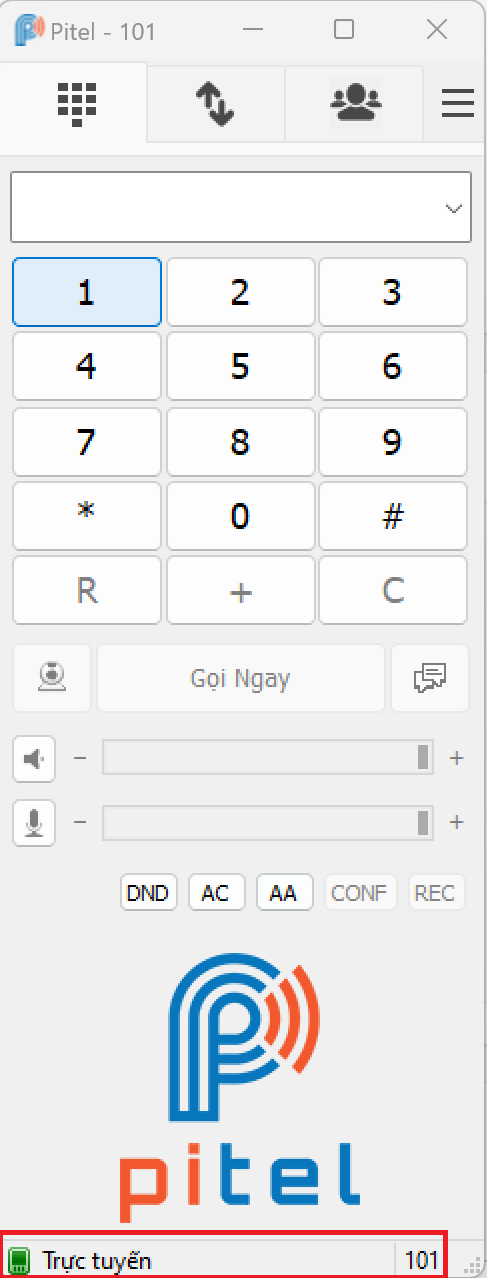Toggle AA auto answer
The width and height of the screenshot is (487, 1278).
pos(284,892)
